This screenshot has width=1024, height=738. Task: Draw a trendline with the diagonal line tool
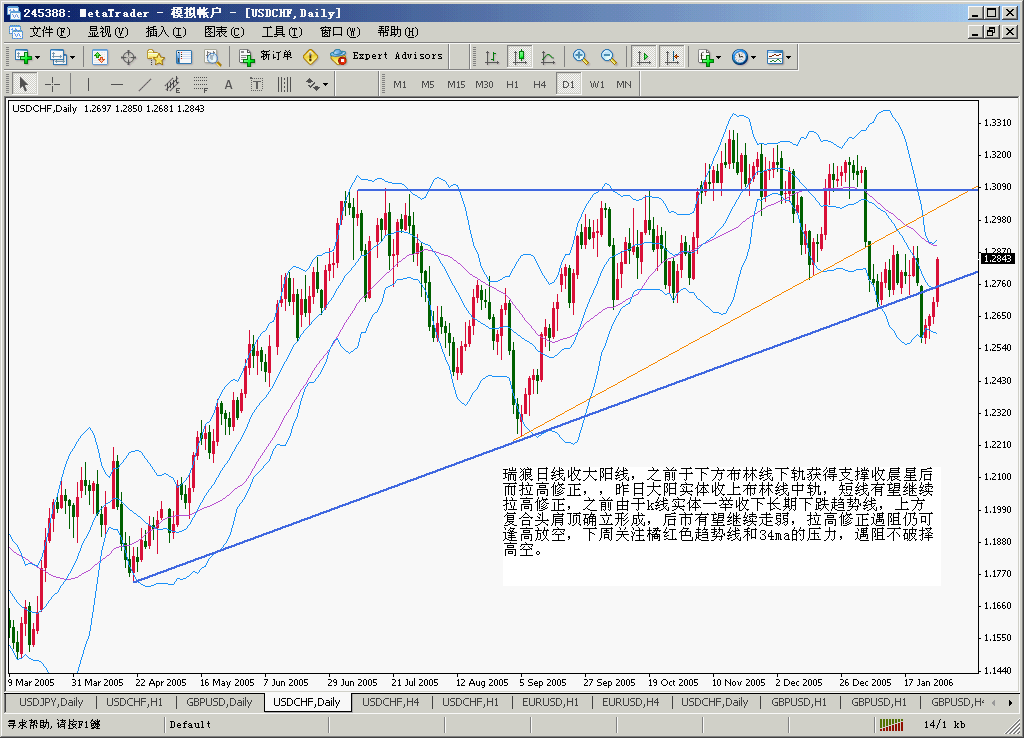point(145,85)
